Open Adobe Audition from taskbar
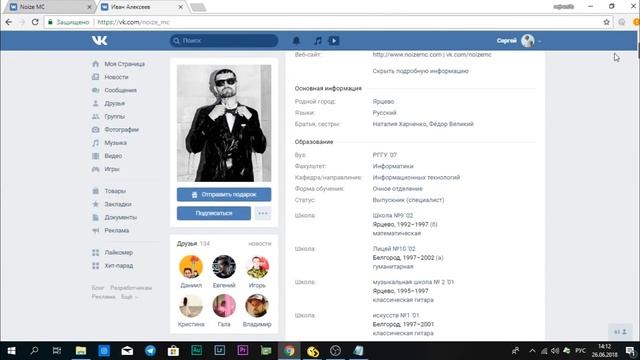Viewport: 640px width, 360px height. click(197, 351)
